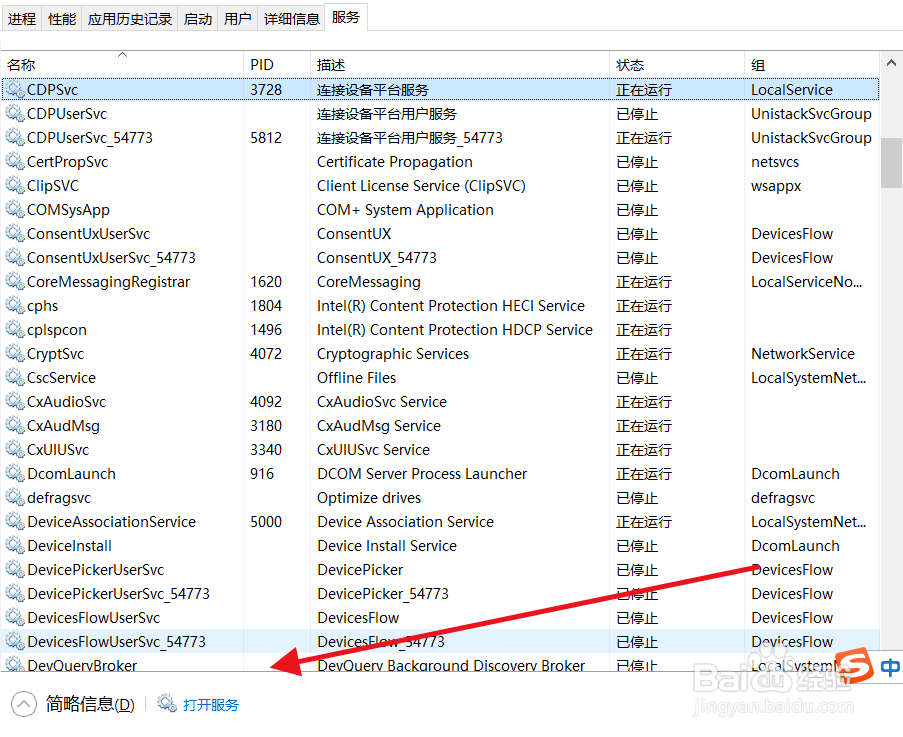Viewport: 903px width, 737px height.
Task: Sort the list by PID column
Action: (261, 64)
